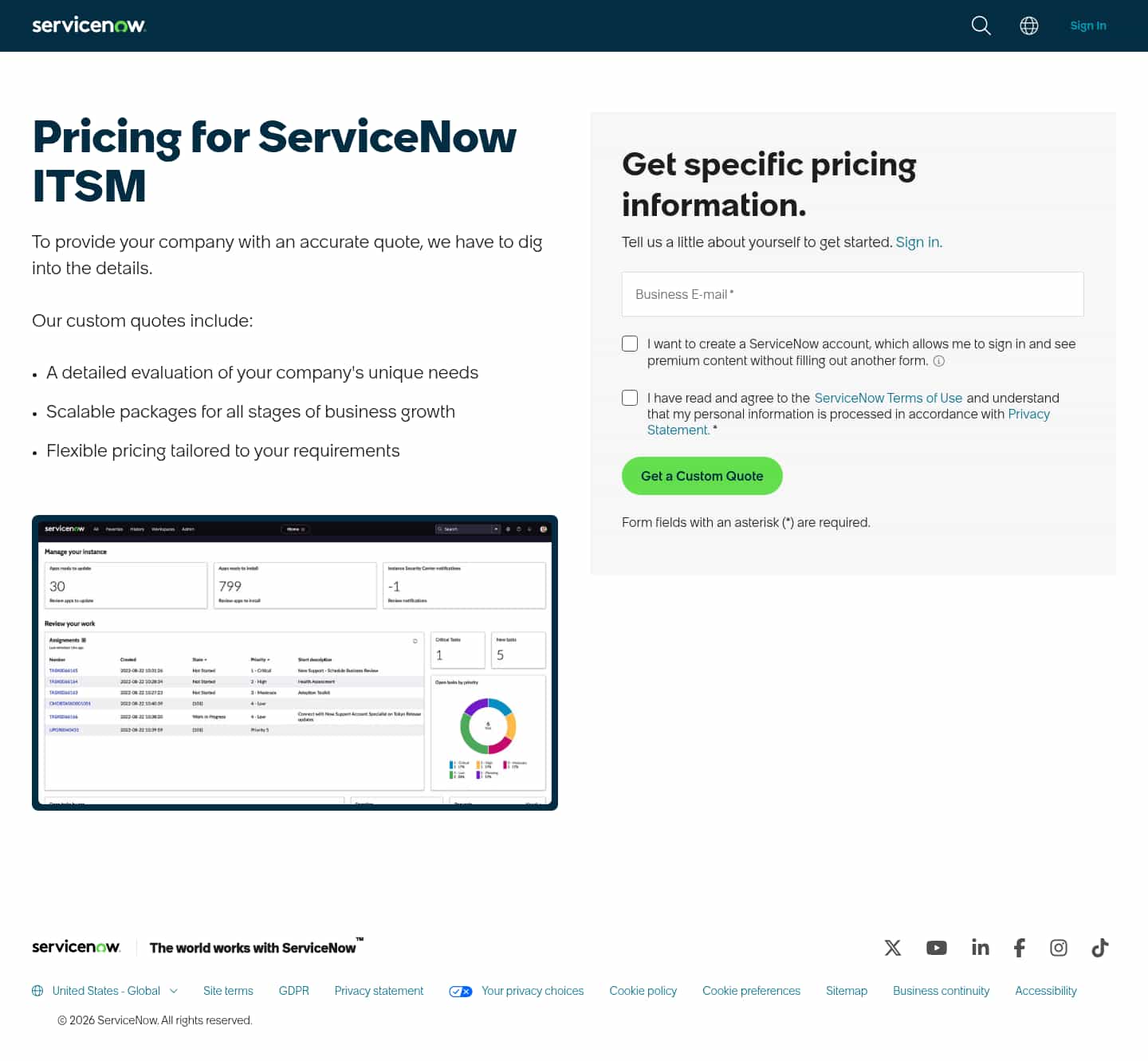Check the create ServiceNow account checkbox
Screen dimensions: 1148x1061
[630, 344]
